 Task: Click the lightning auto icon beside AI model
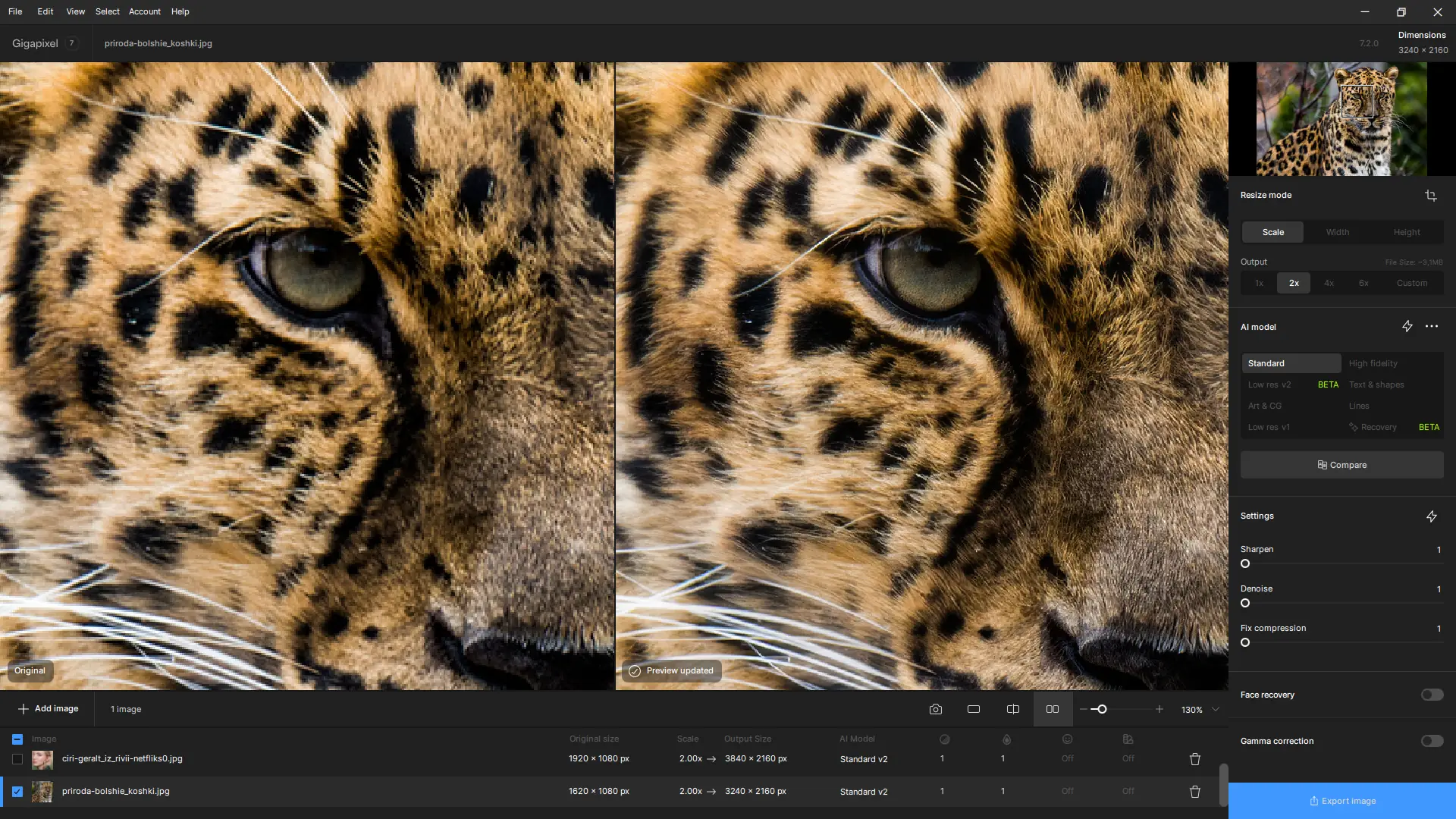pyautogui.click(x=1407, y=327)
